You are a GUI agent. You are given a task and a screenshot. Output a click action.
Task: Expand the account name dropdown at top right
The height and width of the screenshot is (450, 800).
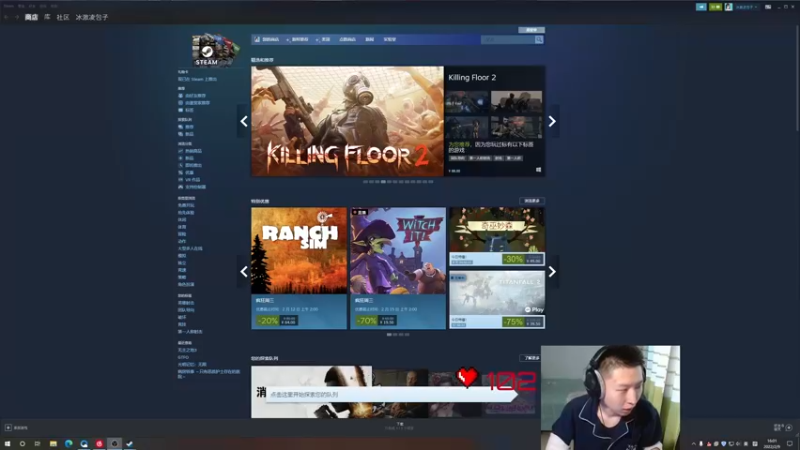coord(746,7)
